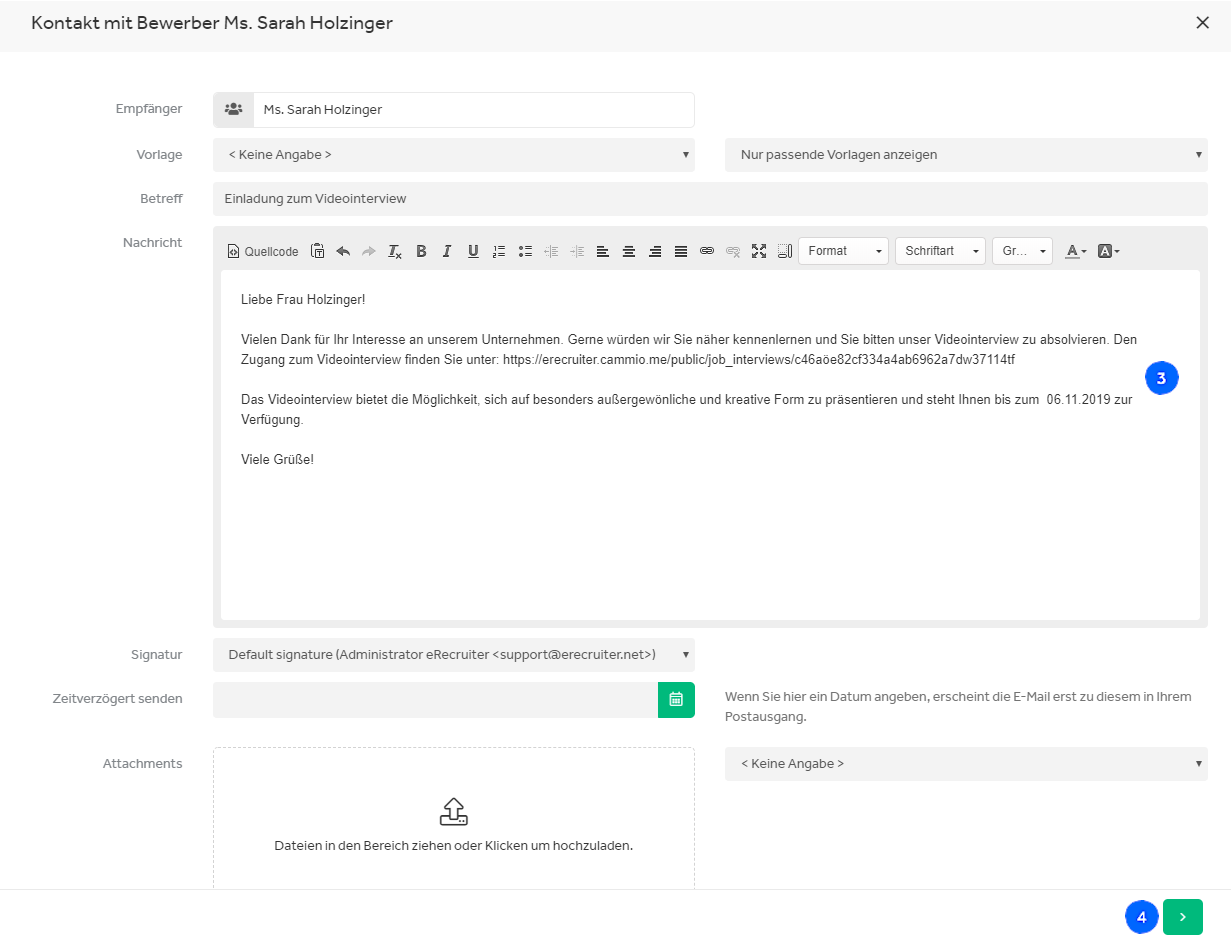Image resolution: width=1231 pixels, height=941 pixels.
Task: Click 'Liebe Frau Holzinger!' greeting text
Action: [303, 300]
